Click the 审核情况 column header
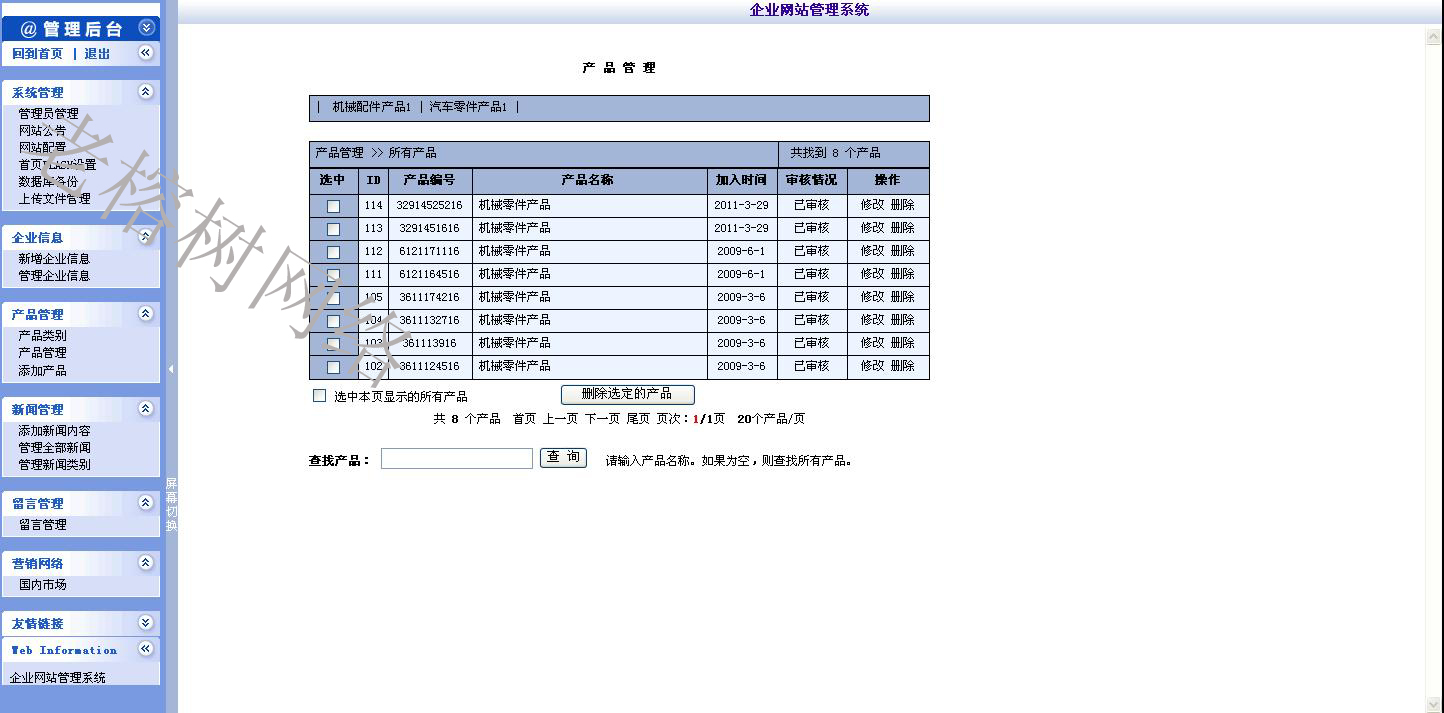This screenshot has height=713, width=1444. [811, 180]
